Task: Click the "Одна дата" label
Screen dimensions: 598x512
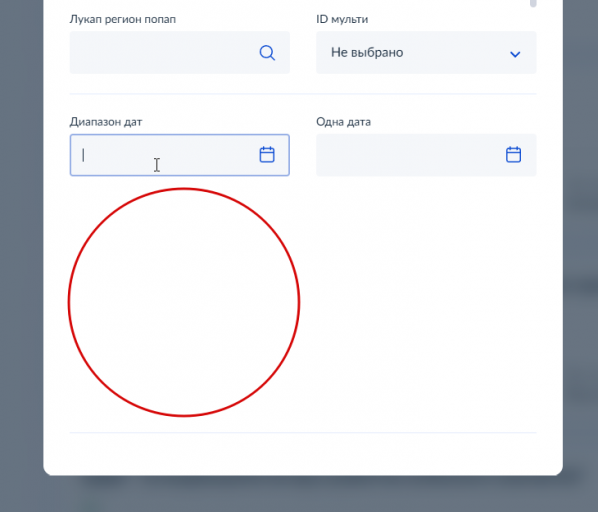Action: [343, 122]
